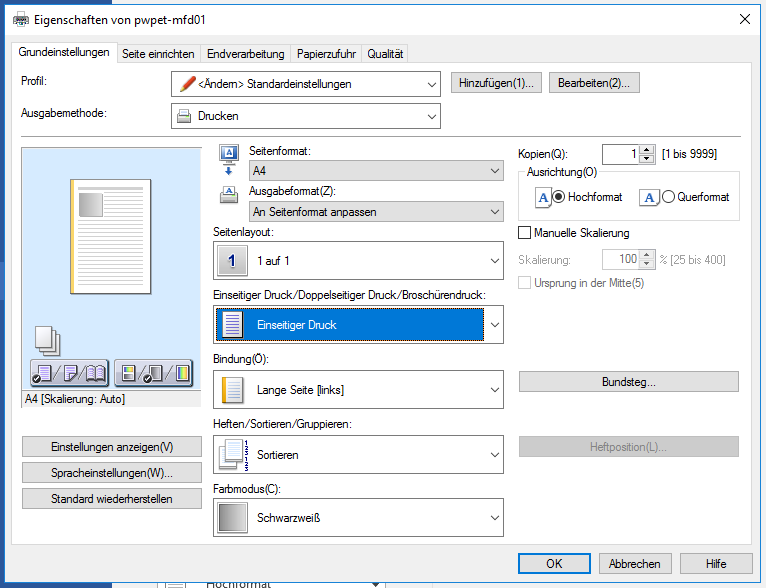Click the page size icon next to Seitenformat

coord(228,153)
